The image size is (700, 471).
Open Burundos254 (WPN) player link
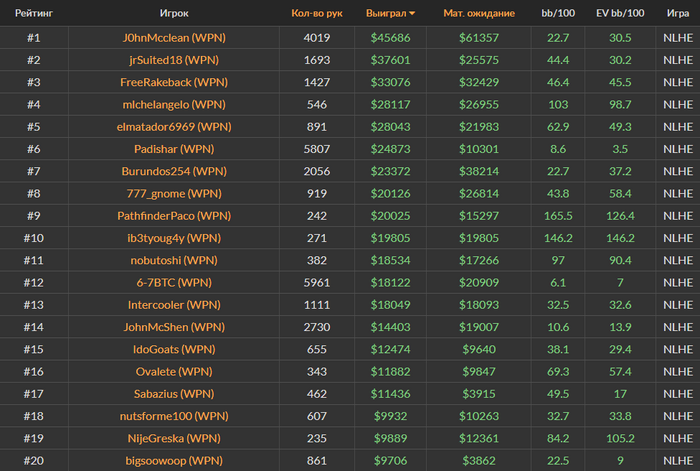click(x=174, y=171)
